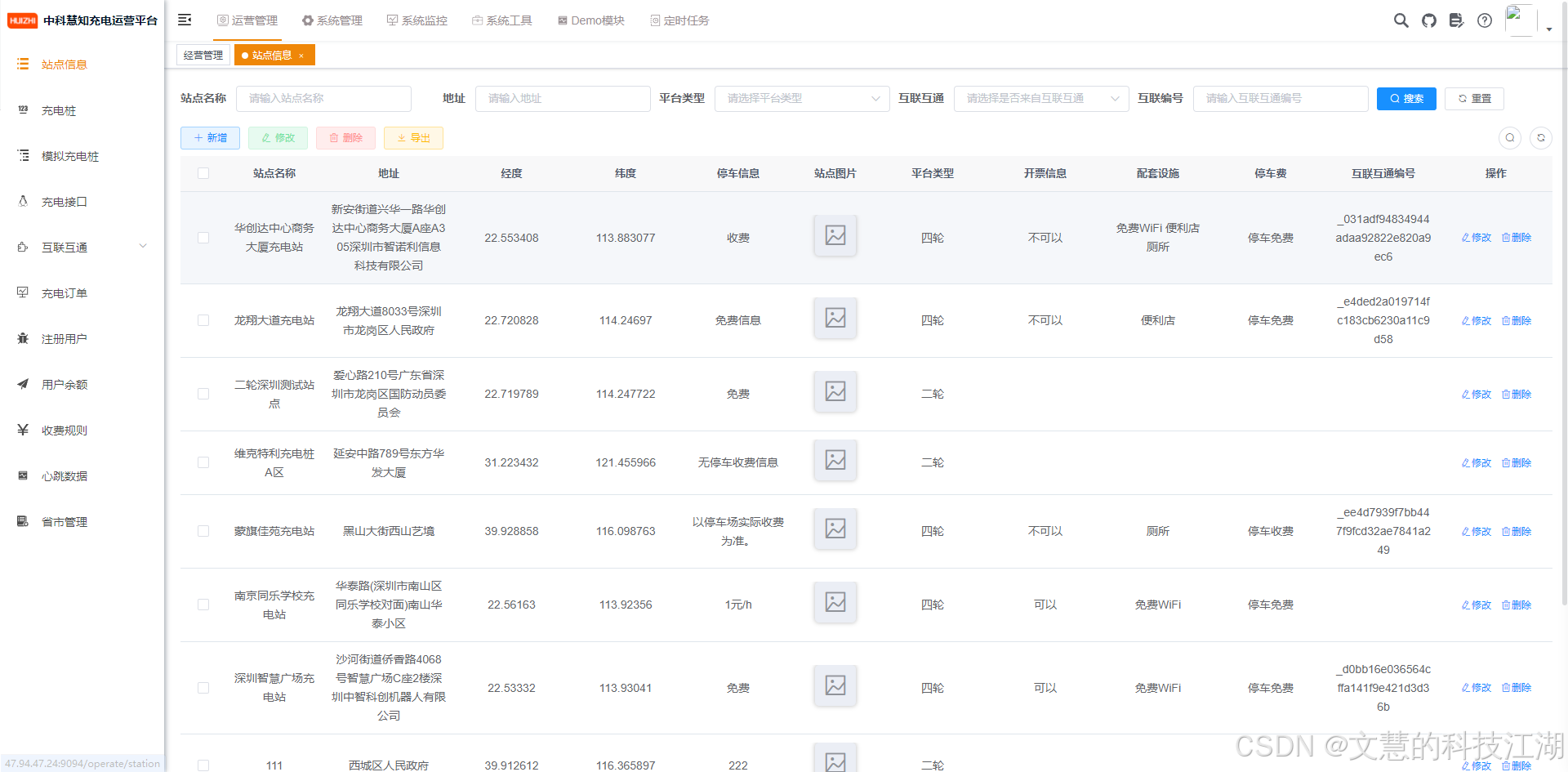
Task: Select checkbox for 蒙旗佳苑充电站 row
Action: 203,531
